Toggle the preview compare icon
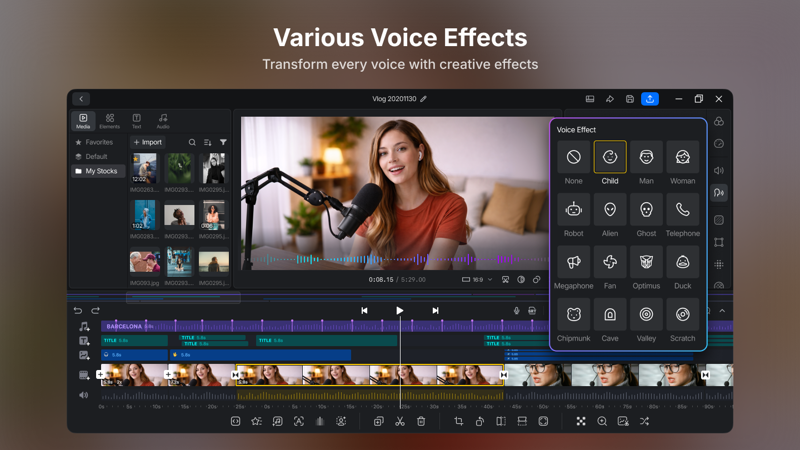Image resolution: width=800 pixels, height=450 pixels. (521, 280)
